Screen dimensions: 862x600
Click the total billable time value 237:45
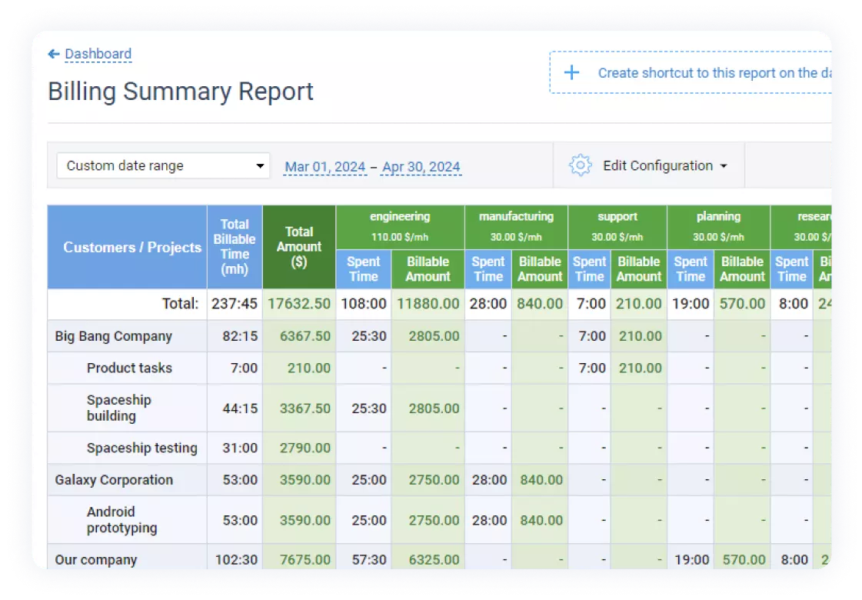pos(237,303)
